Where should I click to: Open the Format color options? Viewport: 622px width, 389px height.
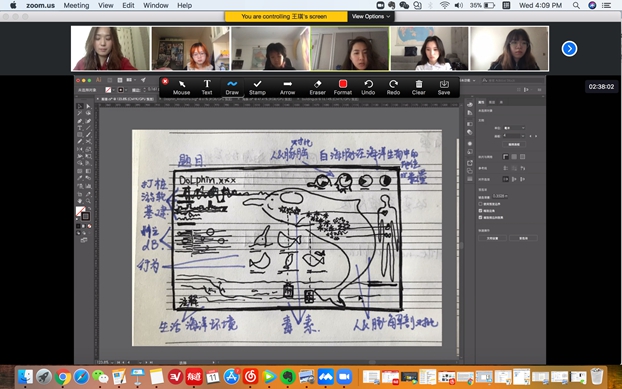343,87
